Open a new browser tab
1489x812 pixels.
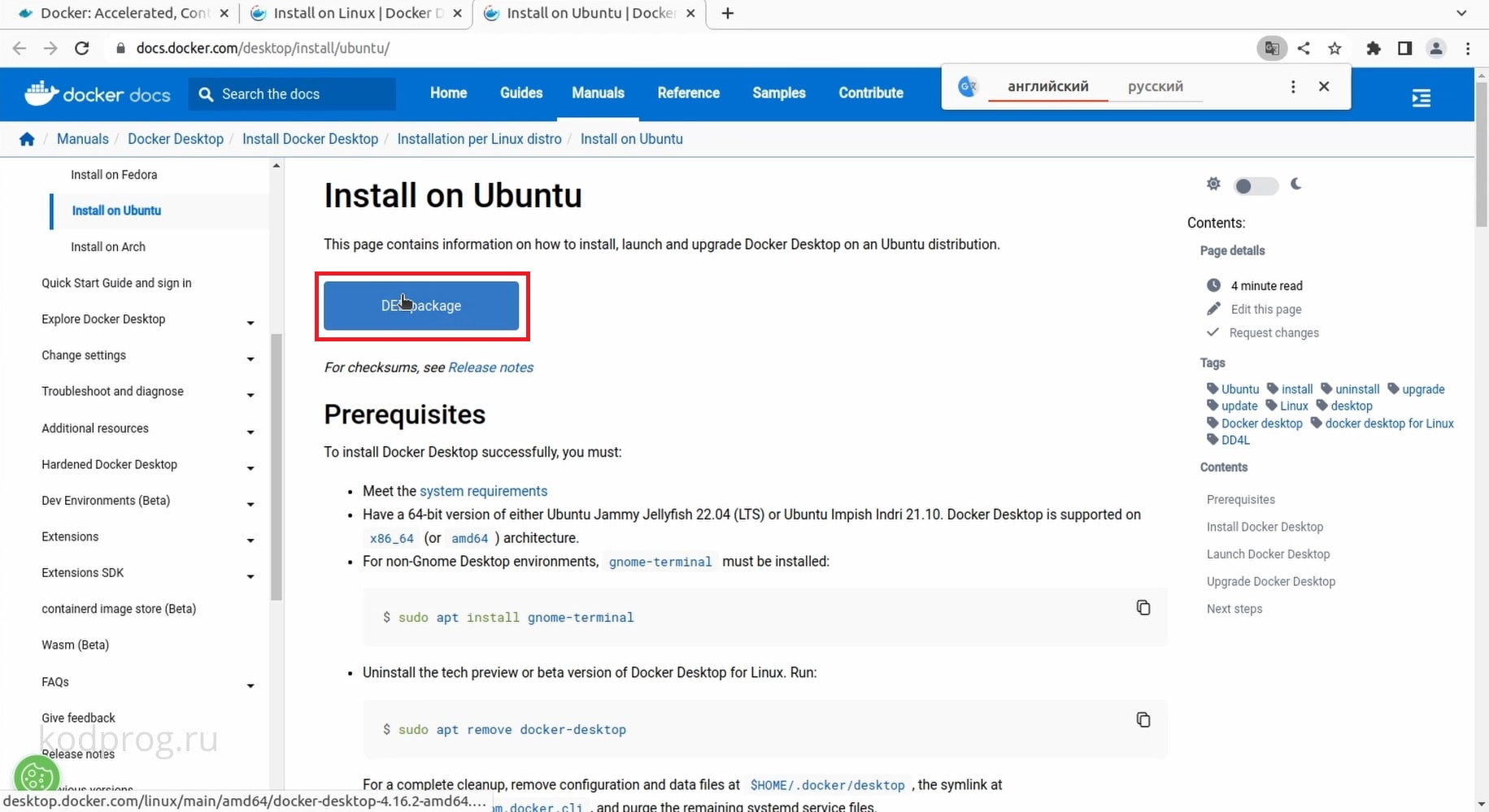[x=728, y=13]
